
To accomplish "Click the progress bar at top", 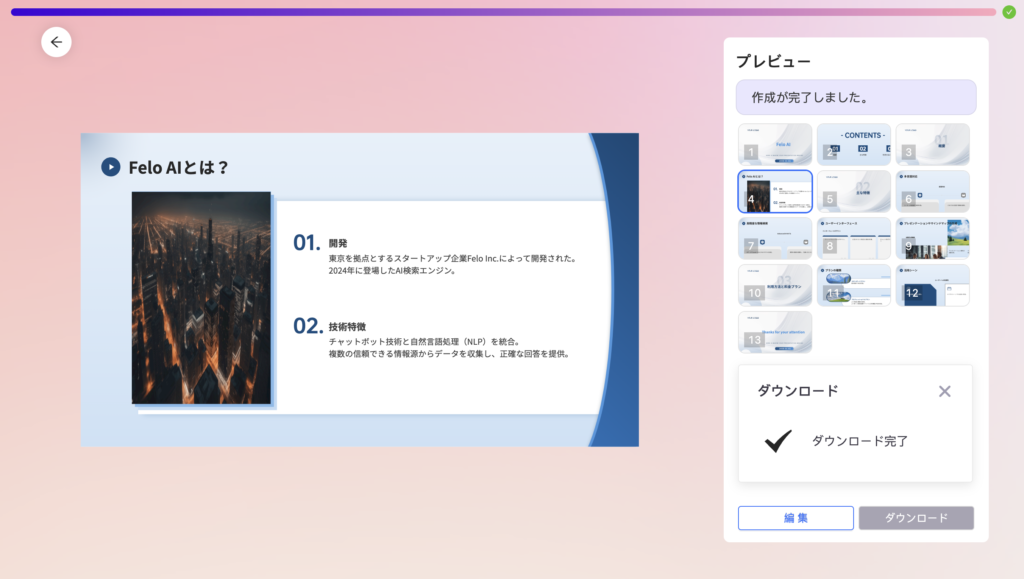I will 504,12.
